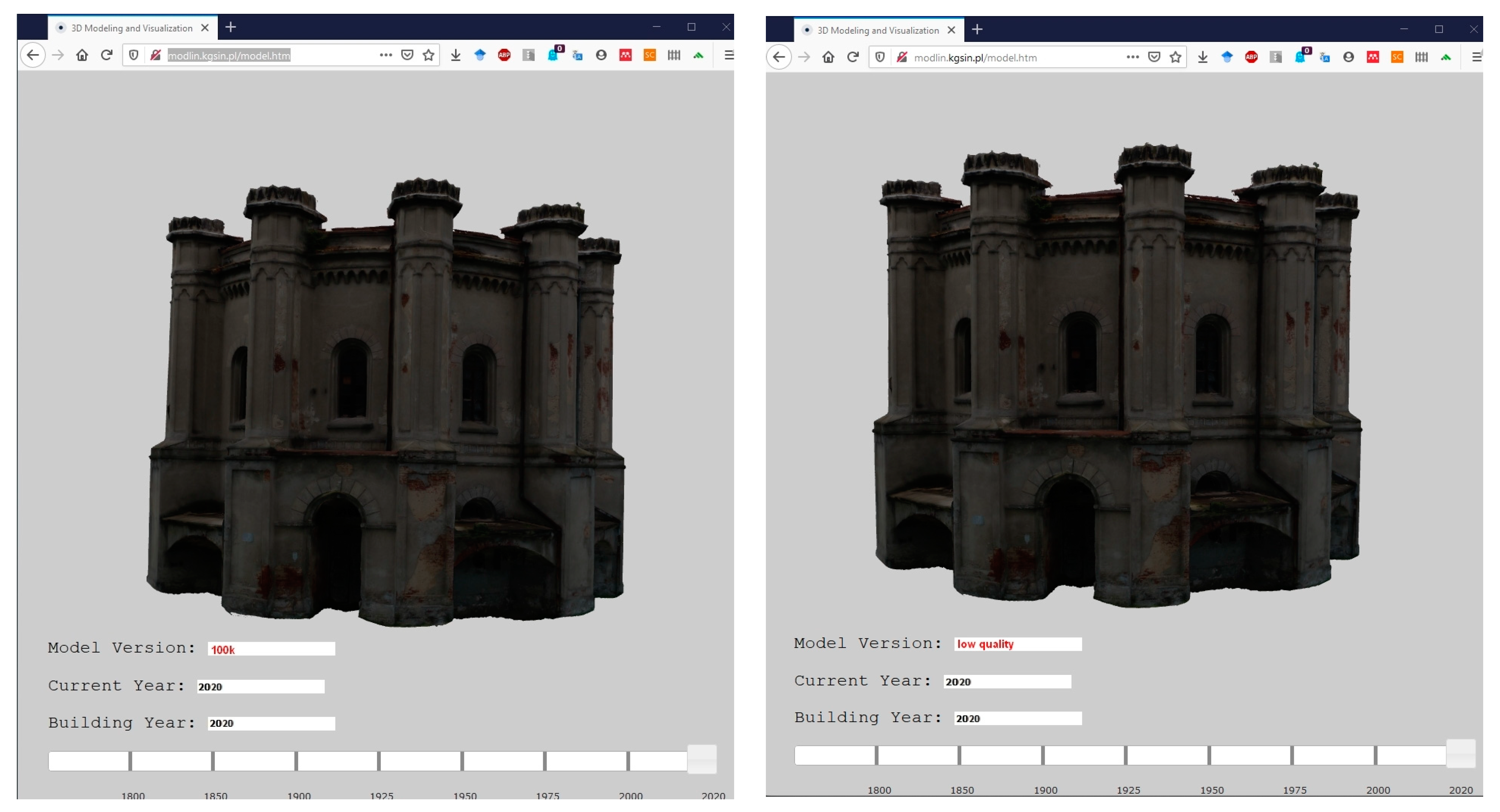Save to Pocket in right browser window
The width and height of the screenshot is (1500, 812).
click(1154, 57)
